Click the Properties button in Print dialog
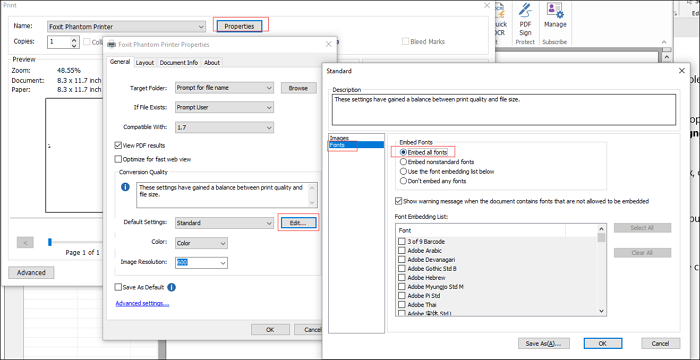The image size is (700, 360). tap(239, 26)
